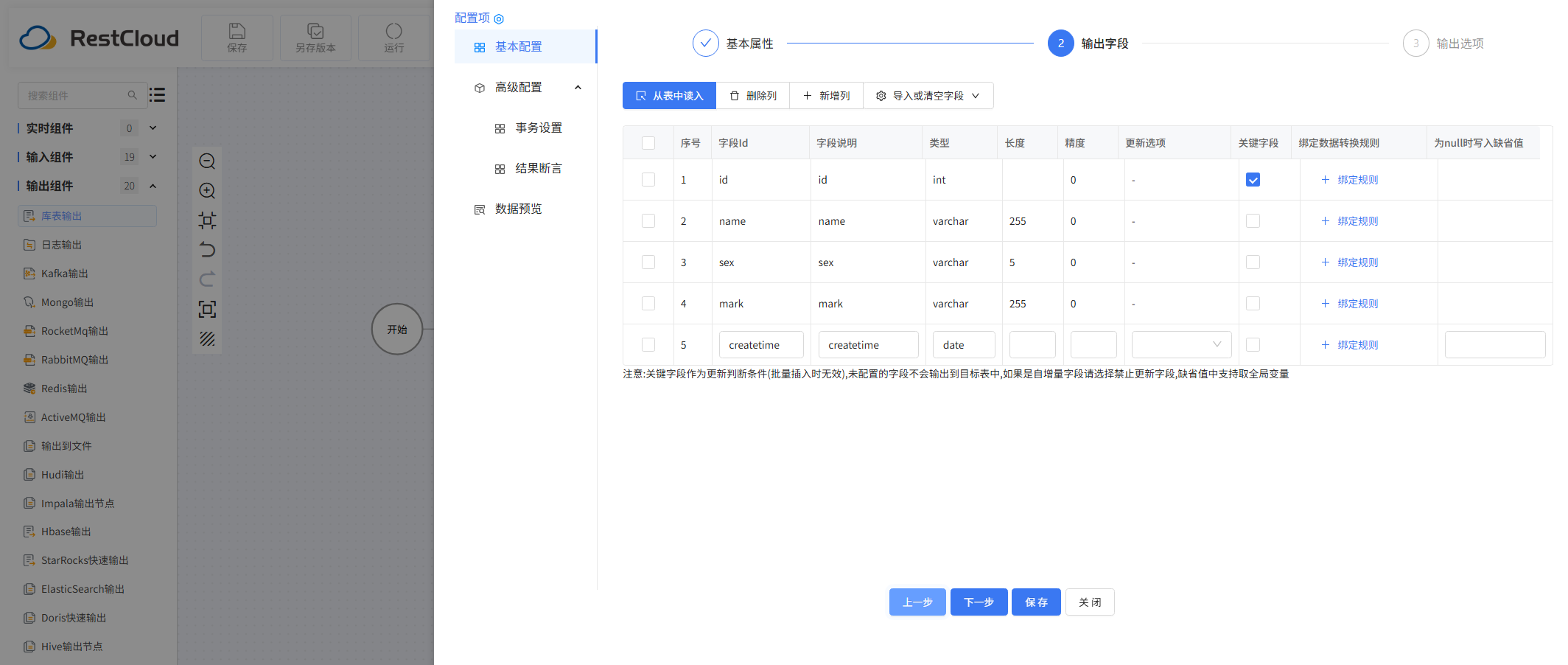This screenshot has height=665, width=1568.
Task: Select the zoom out icon on canvas toolbar
Action: (207, 161)
